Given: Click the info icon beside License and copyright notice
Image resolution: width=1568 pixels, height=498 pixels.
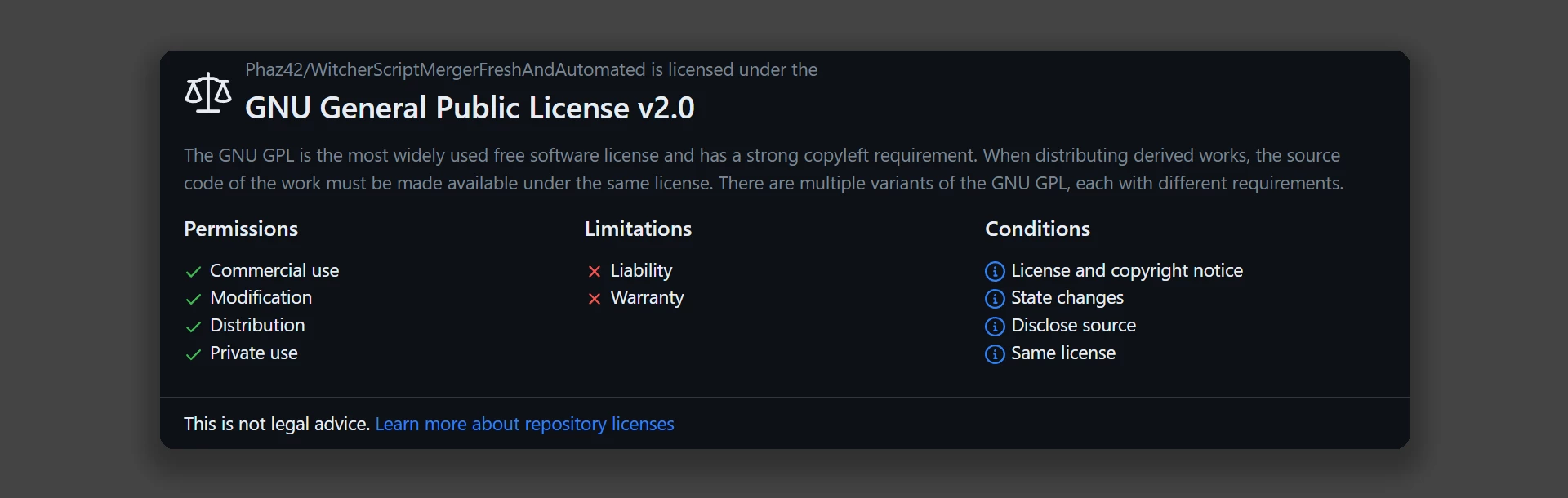Looking at the screenshot, I should [x=995, y=272].
